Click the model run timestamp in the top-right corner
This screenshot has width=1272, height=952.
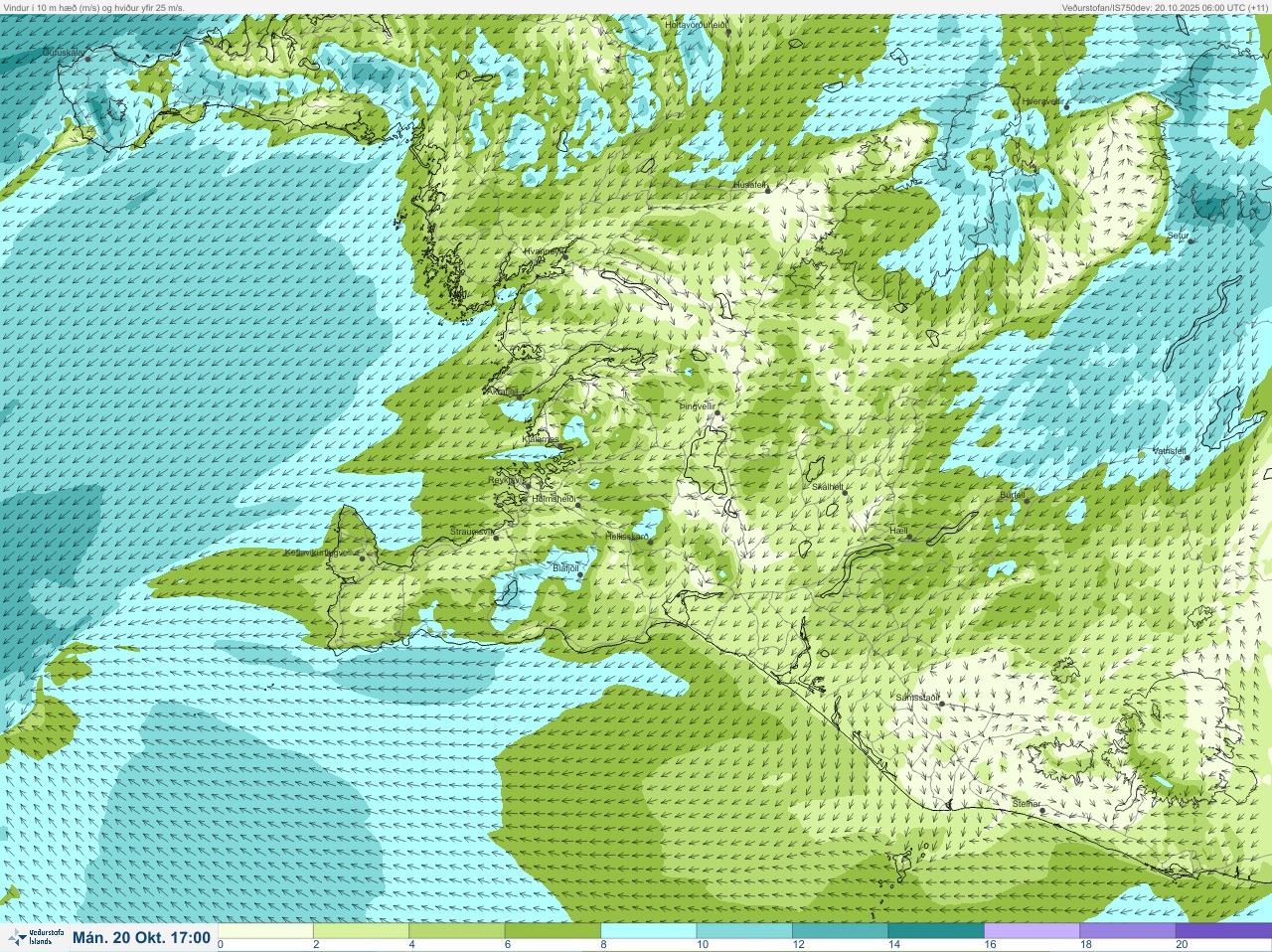click(x=1166, y=7)
